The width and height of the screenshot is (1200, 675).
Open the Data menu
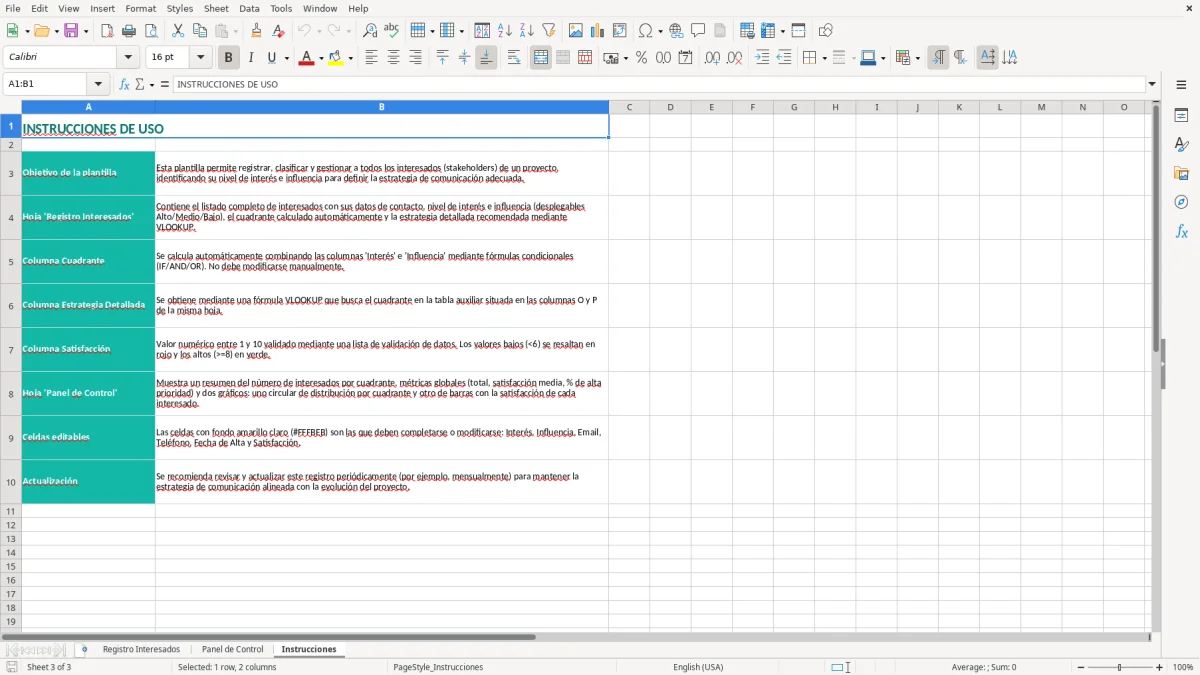(x=249, y=8)
